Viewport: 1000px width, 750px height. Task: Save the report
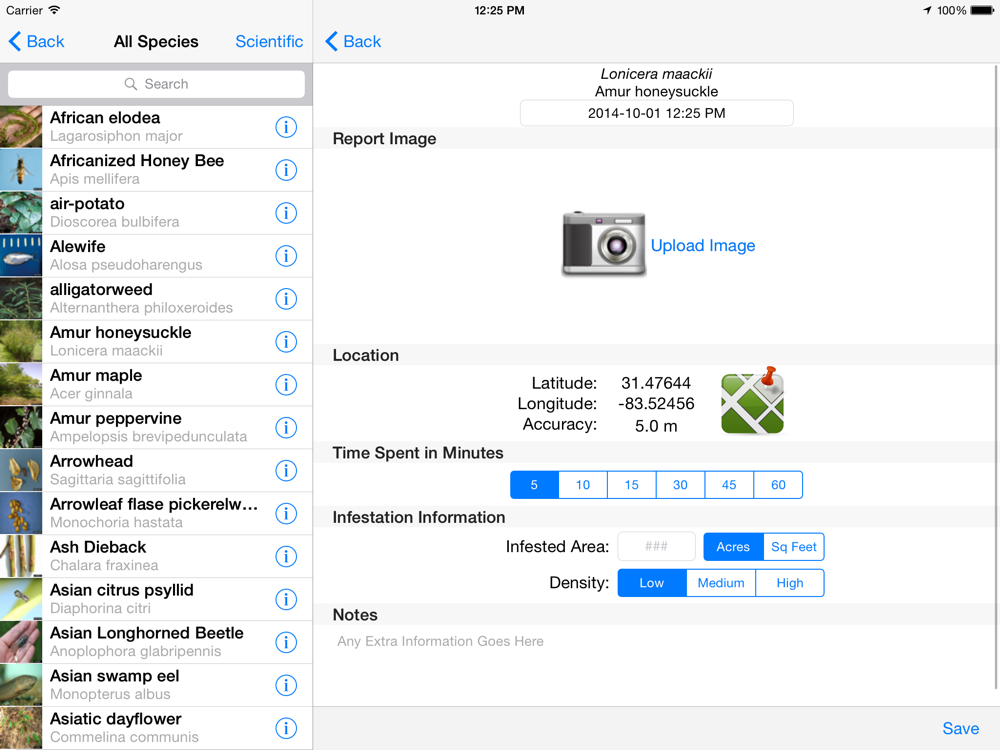click(x=960, y=728)
